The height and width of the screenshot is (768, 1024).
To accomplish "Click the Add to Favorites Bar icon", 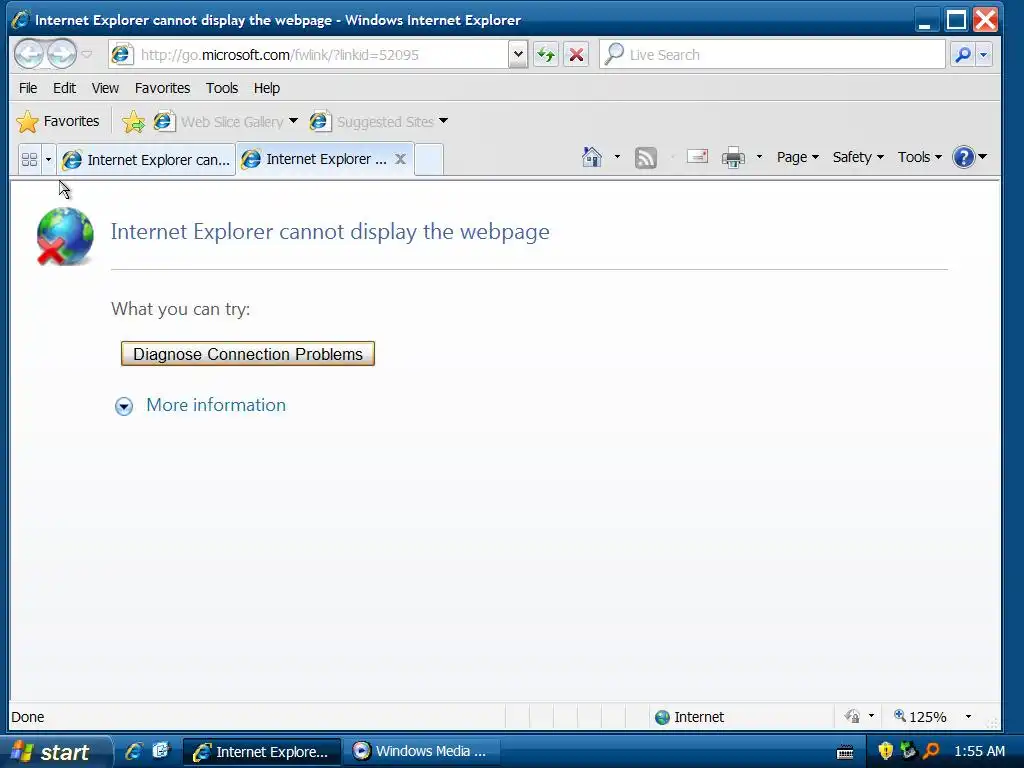I will click(133, 121).
